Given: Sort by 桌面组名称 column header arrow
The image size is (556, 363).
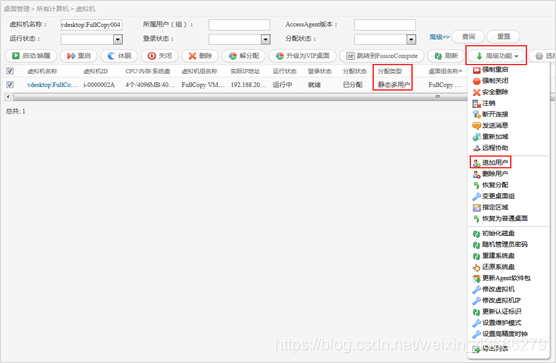Looking at the screenshot, I should (x=461, y=71).
